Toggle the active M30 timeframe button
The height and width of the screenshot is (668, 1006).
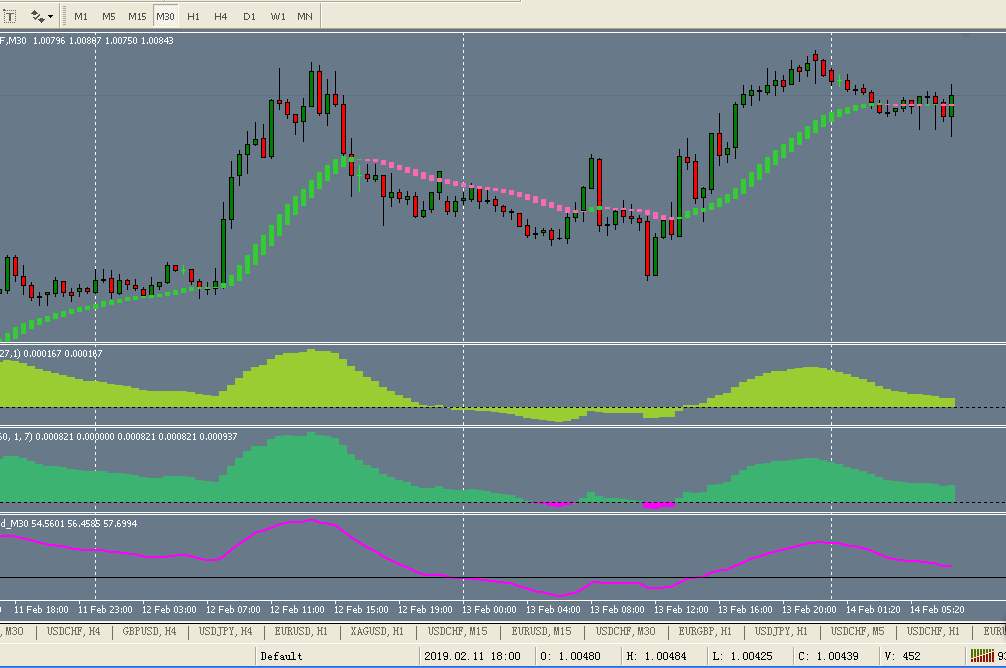[x=165, y=17]
